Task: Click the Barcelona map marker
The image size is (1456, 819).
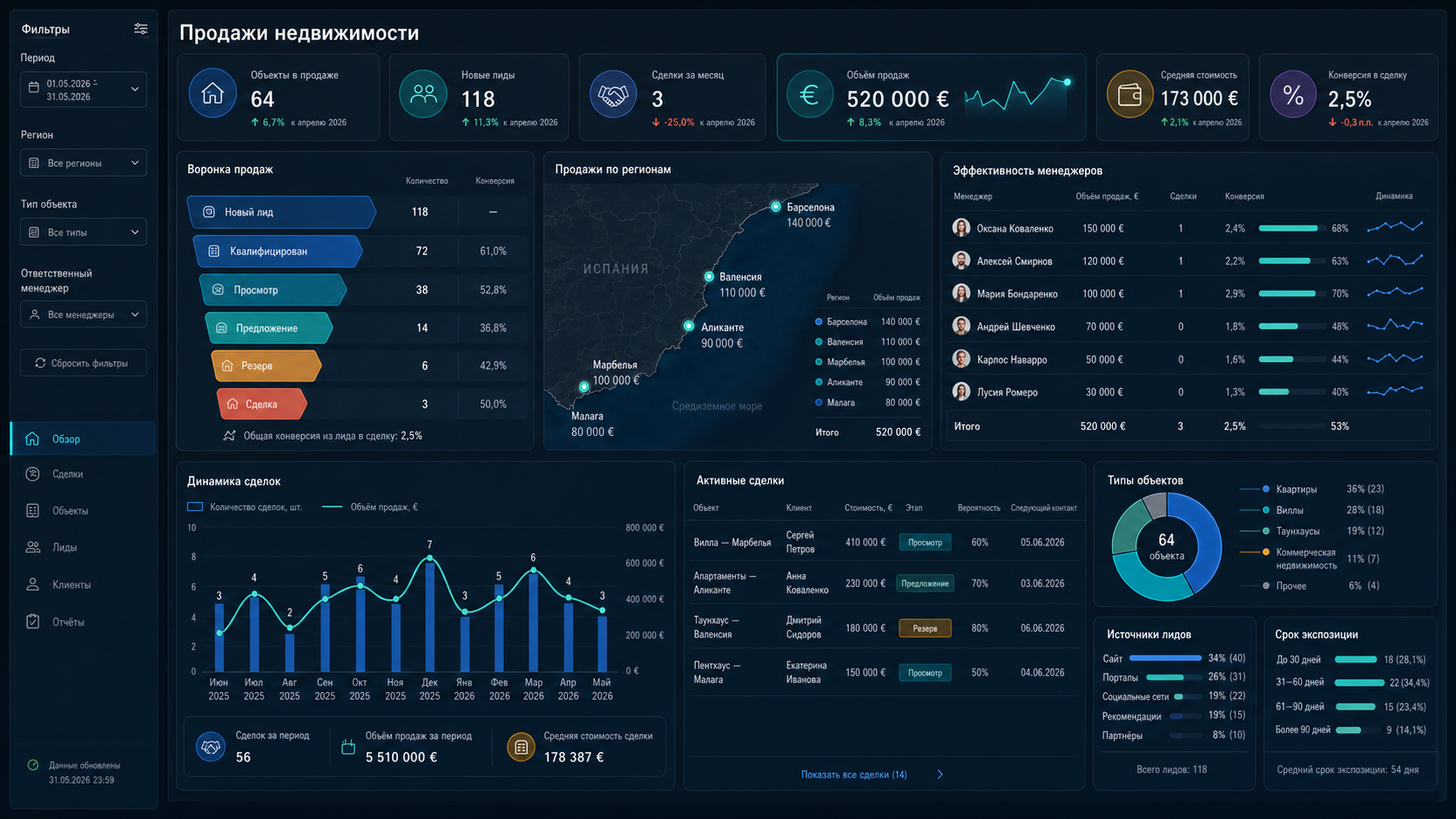Action: click(x=775, y=207)
